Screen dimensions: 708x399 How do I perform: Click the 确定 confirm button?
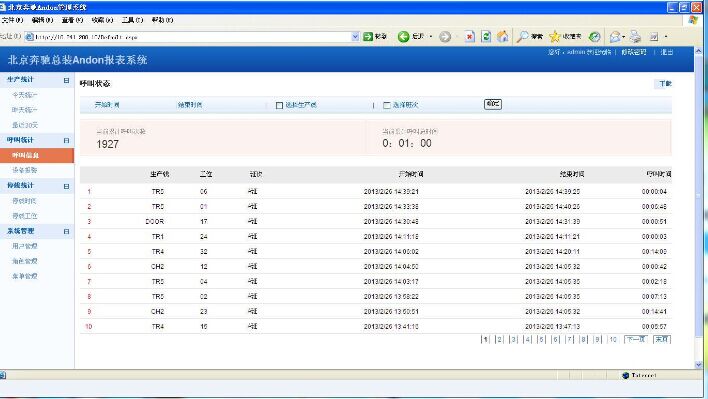[493, 104]
